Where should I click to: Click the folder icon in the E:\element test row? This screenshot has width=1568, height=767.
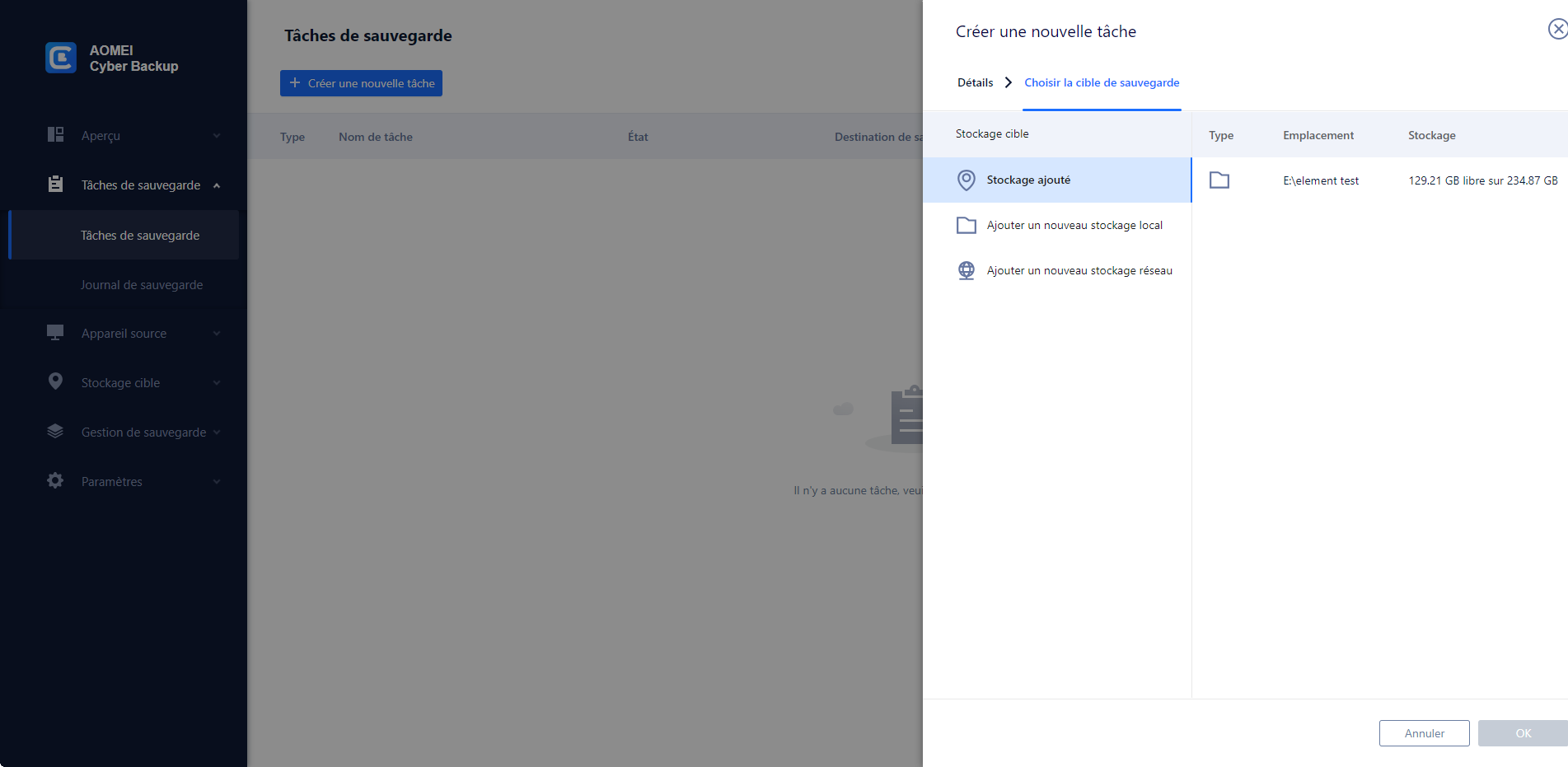pos(1219,180)
